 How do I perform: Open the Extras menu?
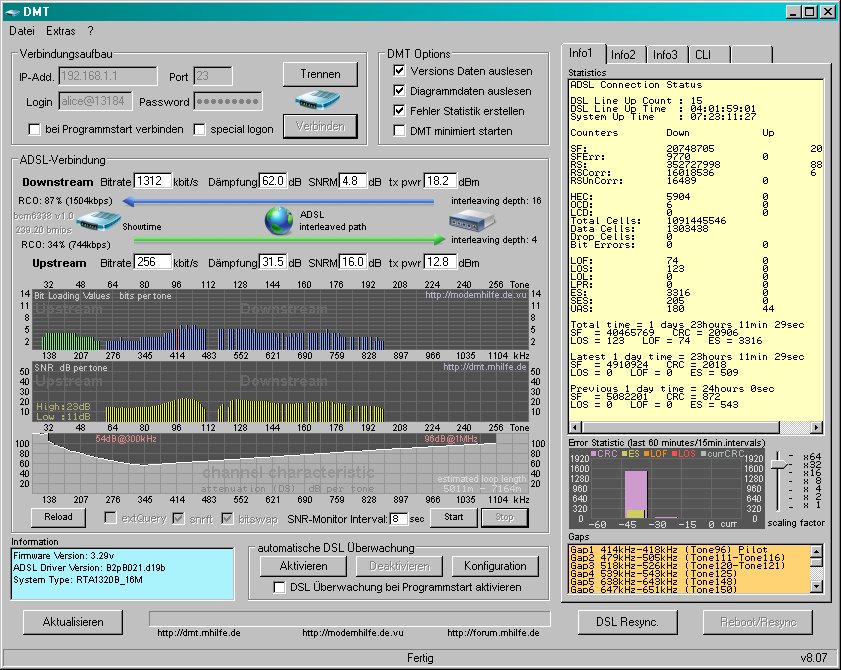60,31
